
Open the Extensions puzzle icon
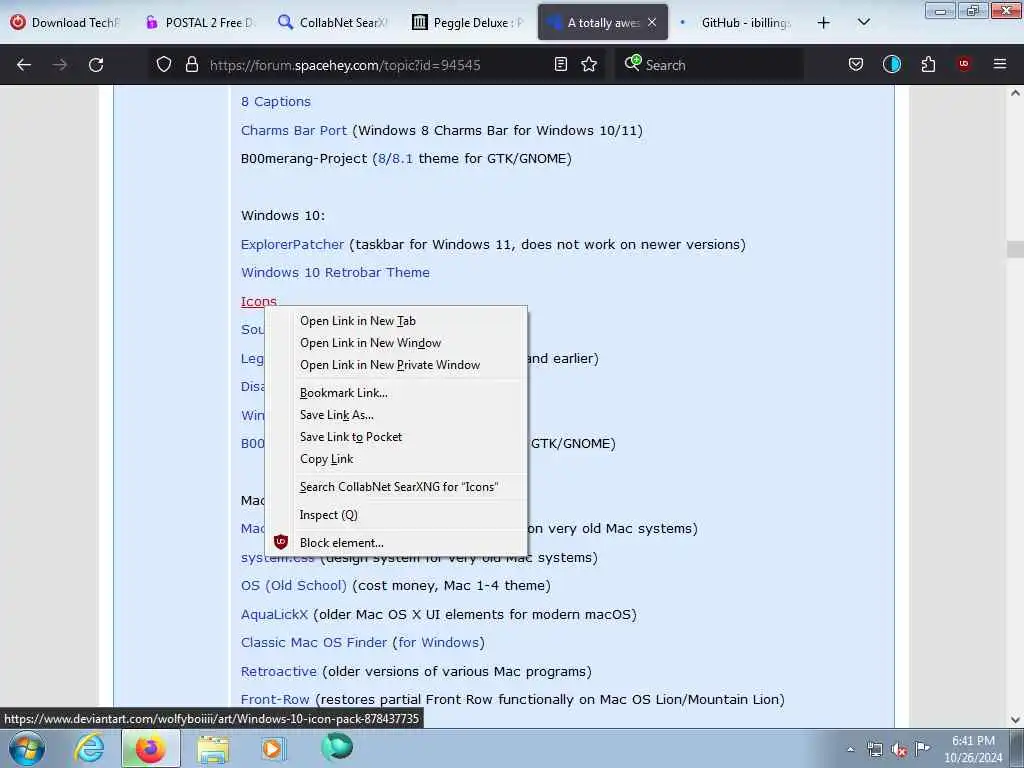(928, 64)
